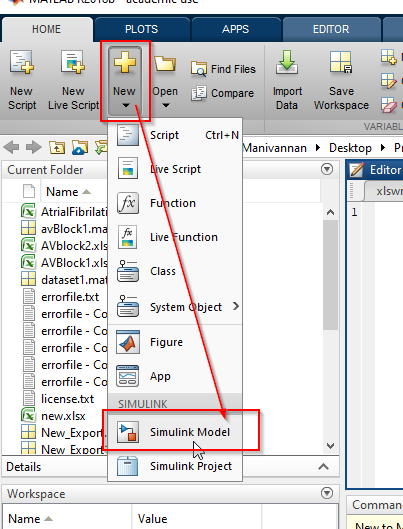Choose Class from the New menu
The height and width of the screenshot is (529, 403).
click(x=175, y=271)
